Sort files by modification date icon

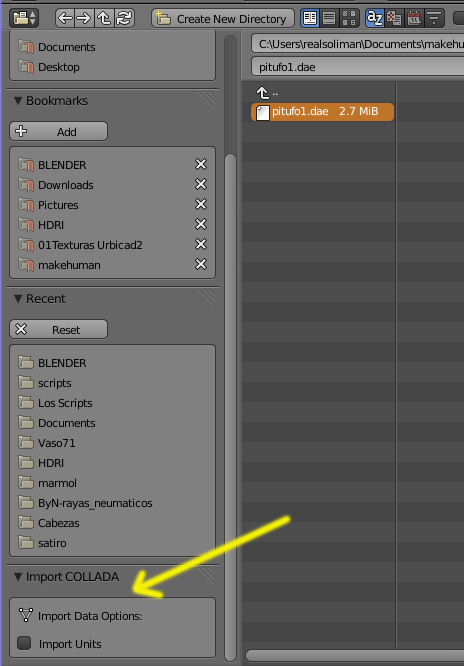click(x=414, y=18)
